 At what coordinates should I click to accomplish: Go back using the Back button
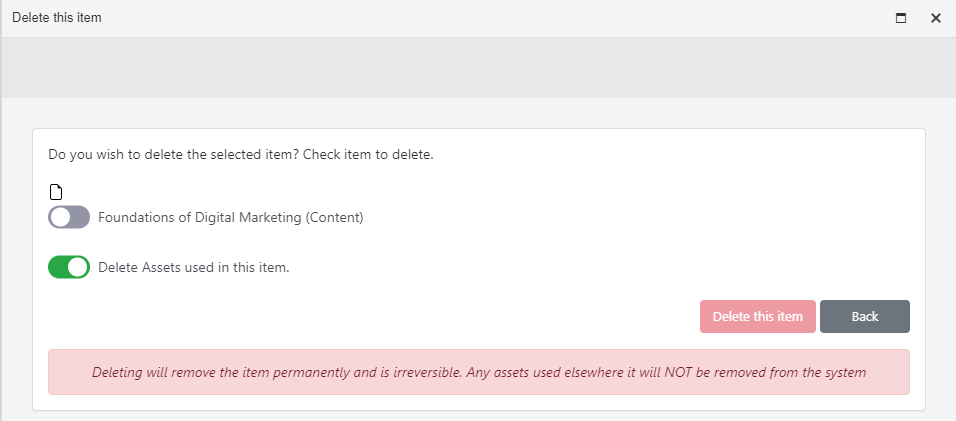pyautogui.click(x=865, y=316)
